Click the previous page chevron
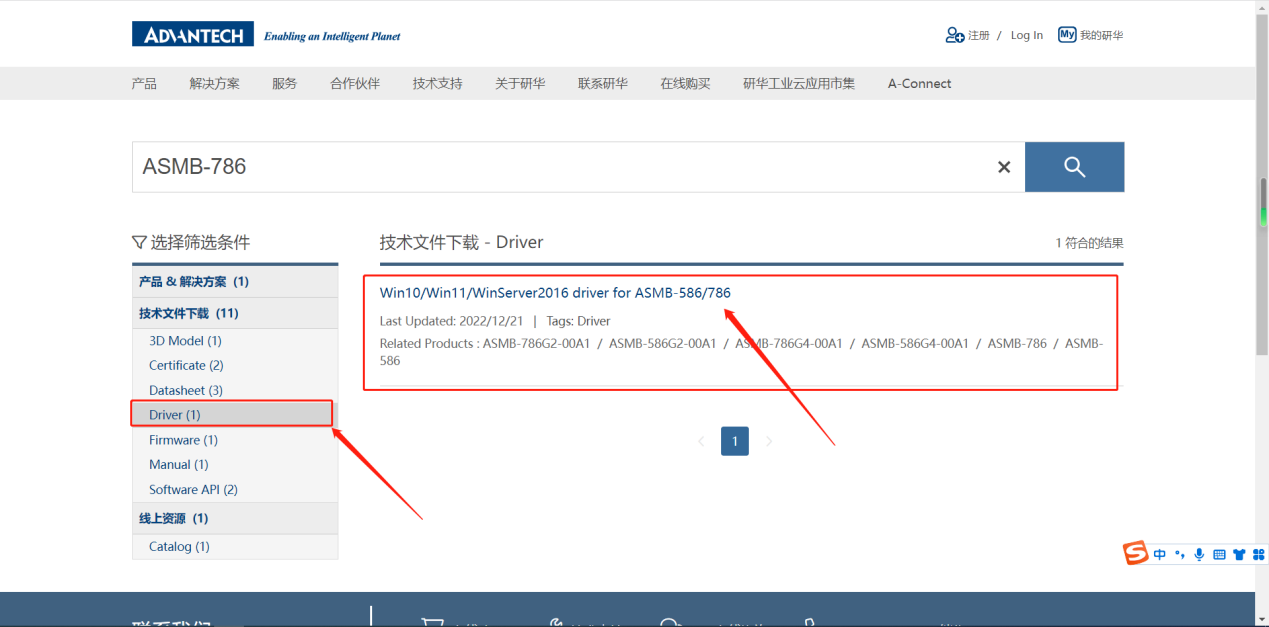This screenshot has height=627, width=1269. (701, 441)
